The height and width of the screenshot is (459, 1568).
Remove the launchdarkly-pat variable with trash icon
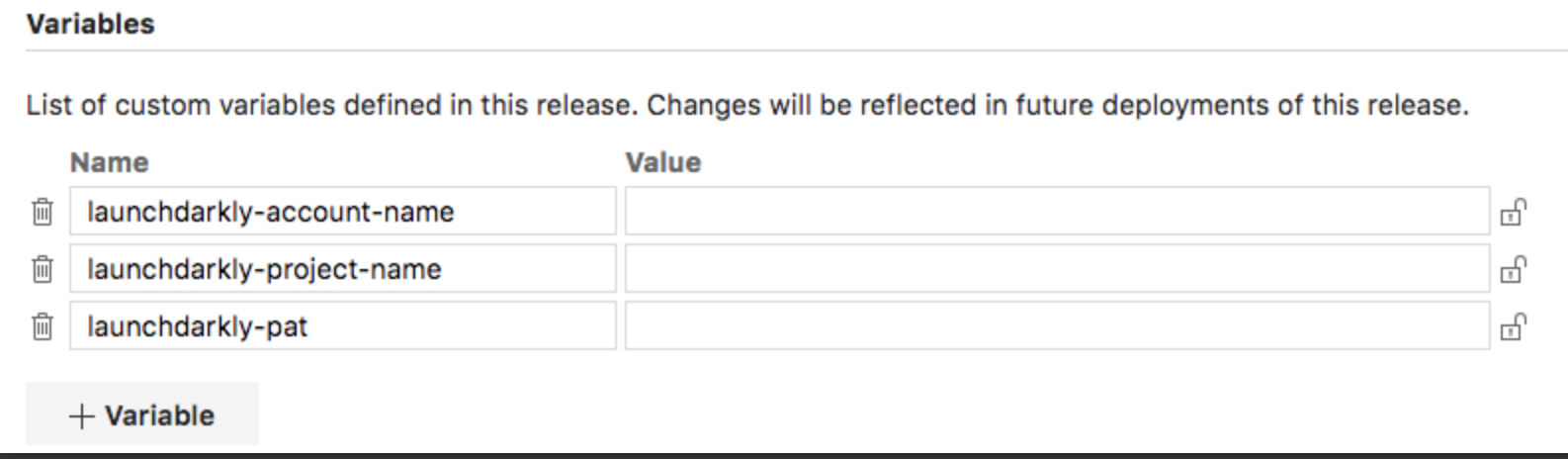tap(43, 326)
